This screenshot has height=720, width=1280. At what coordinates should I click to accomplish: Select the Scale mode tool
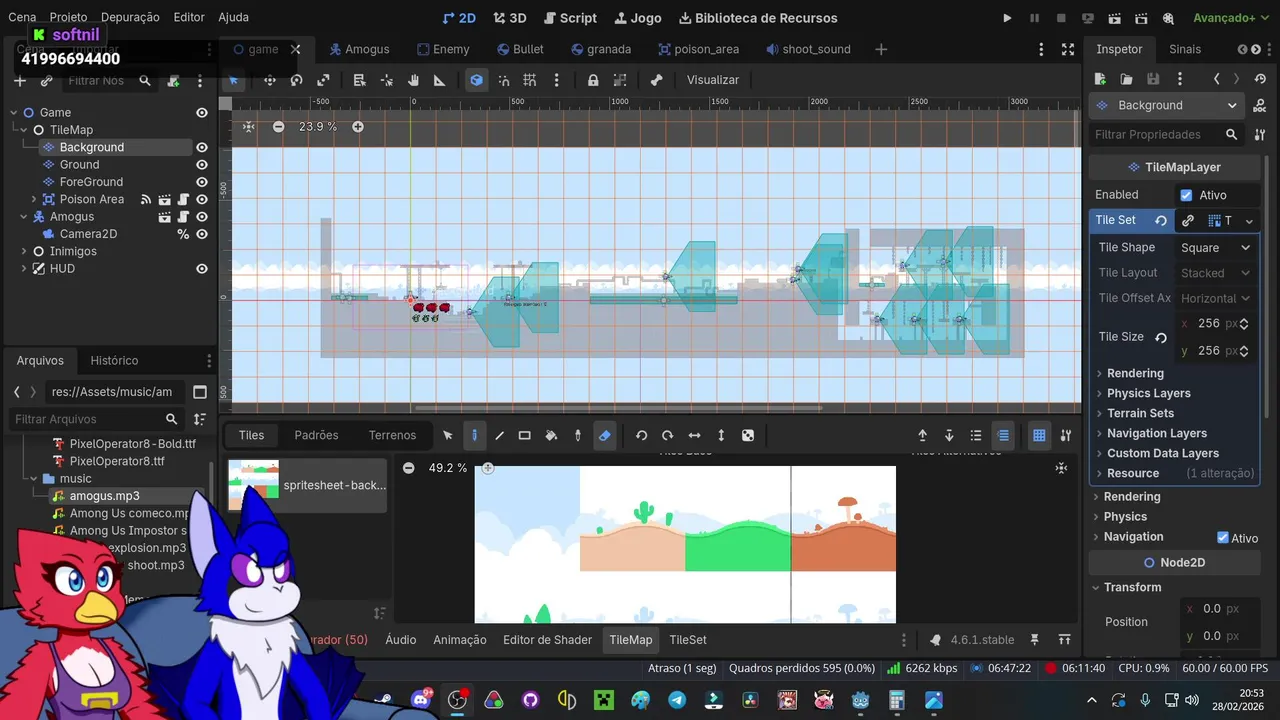(323, 80)
